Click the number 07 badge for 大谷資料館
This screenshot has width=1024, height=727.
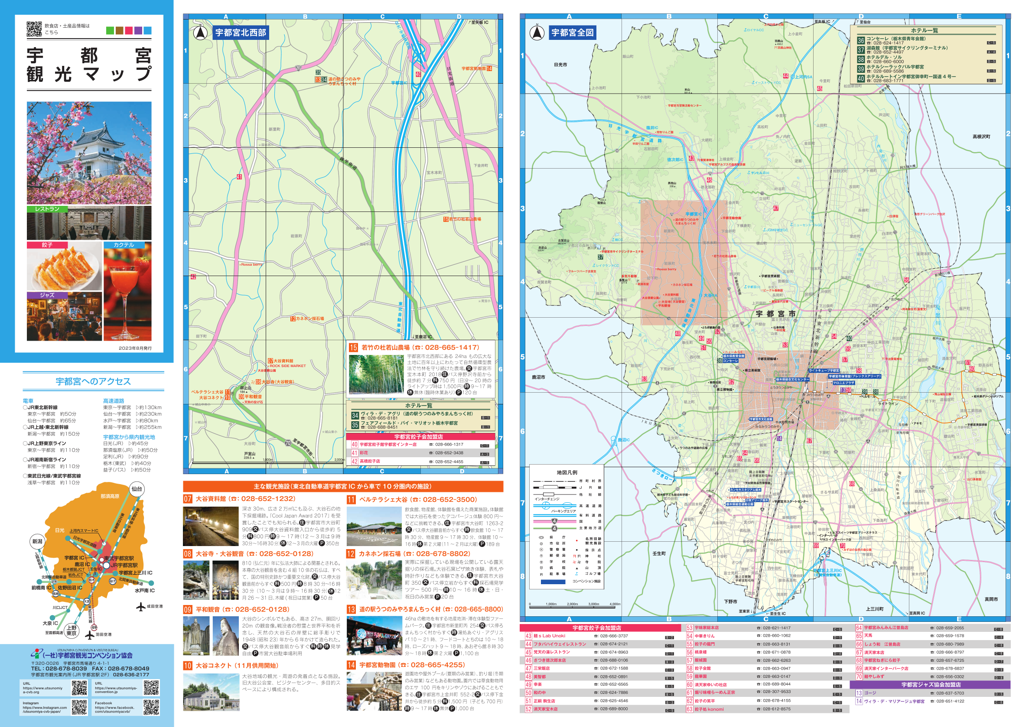(188, 499)
